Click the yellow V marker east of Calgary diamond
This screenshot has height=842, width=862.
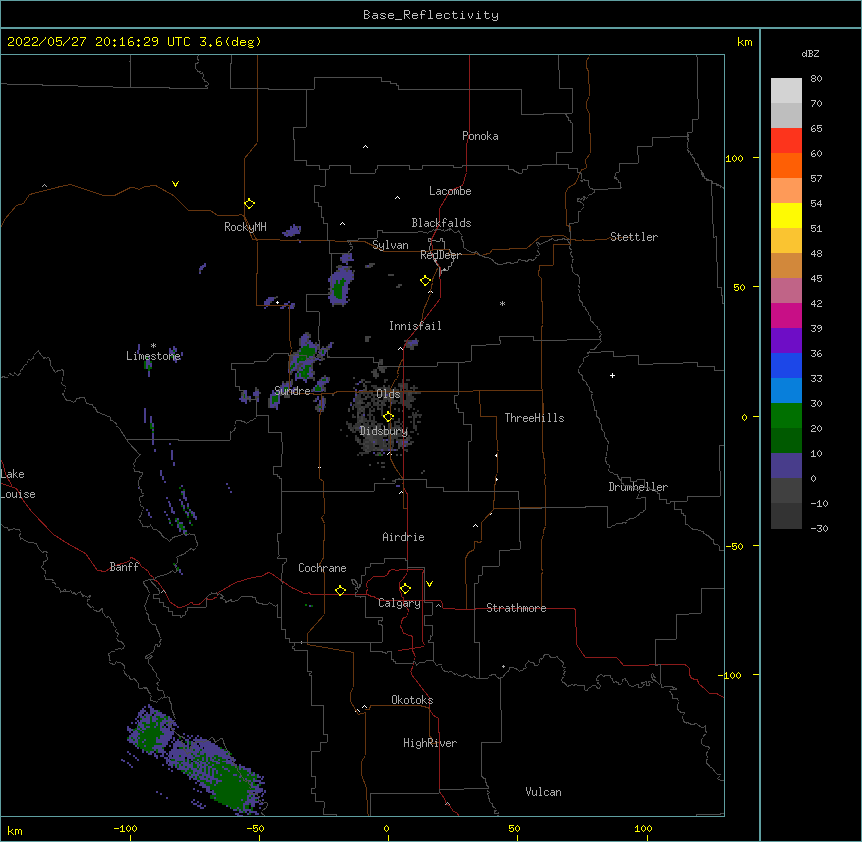click(429, 584)
